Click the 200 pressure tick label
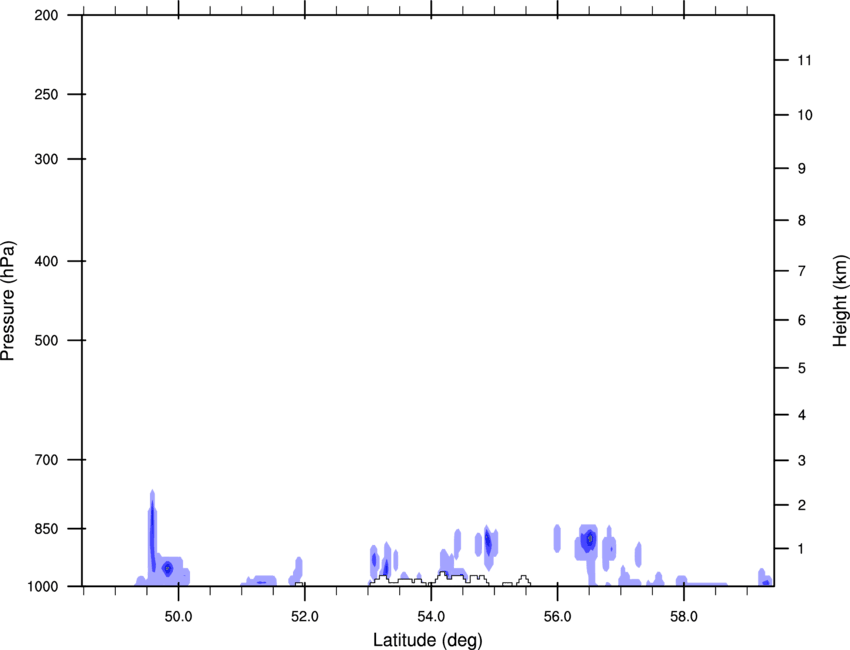850x650 pixels. 46,16
